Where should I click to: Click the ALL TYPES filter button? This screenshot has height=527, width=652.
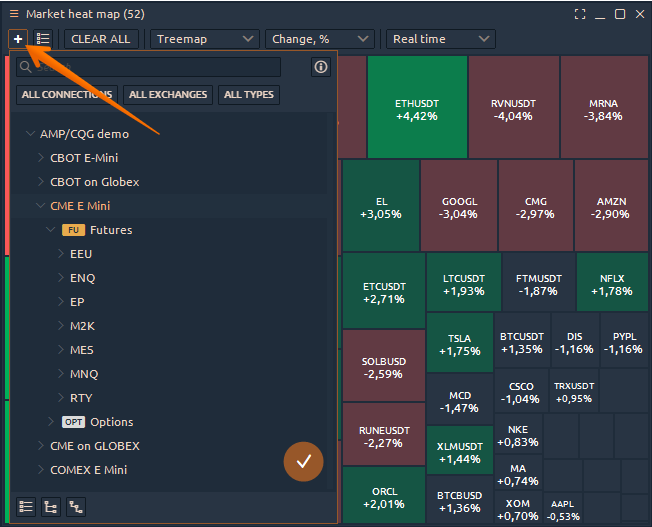point(248,95)
